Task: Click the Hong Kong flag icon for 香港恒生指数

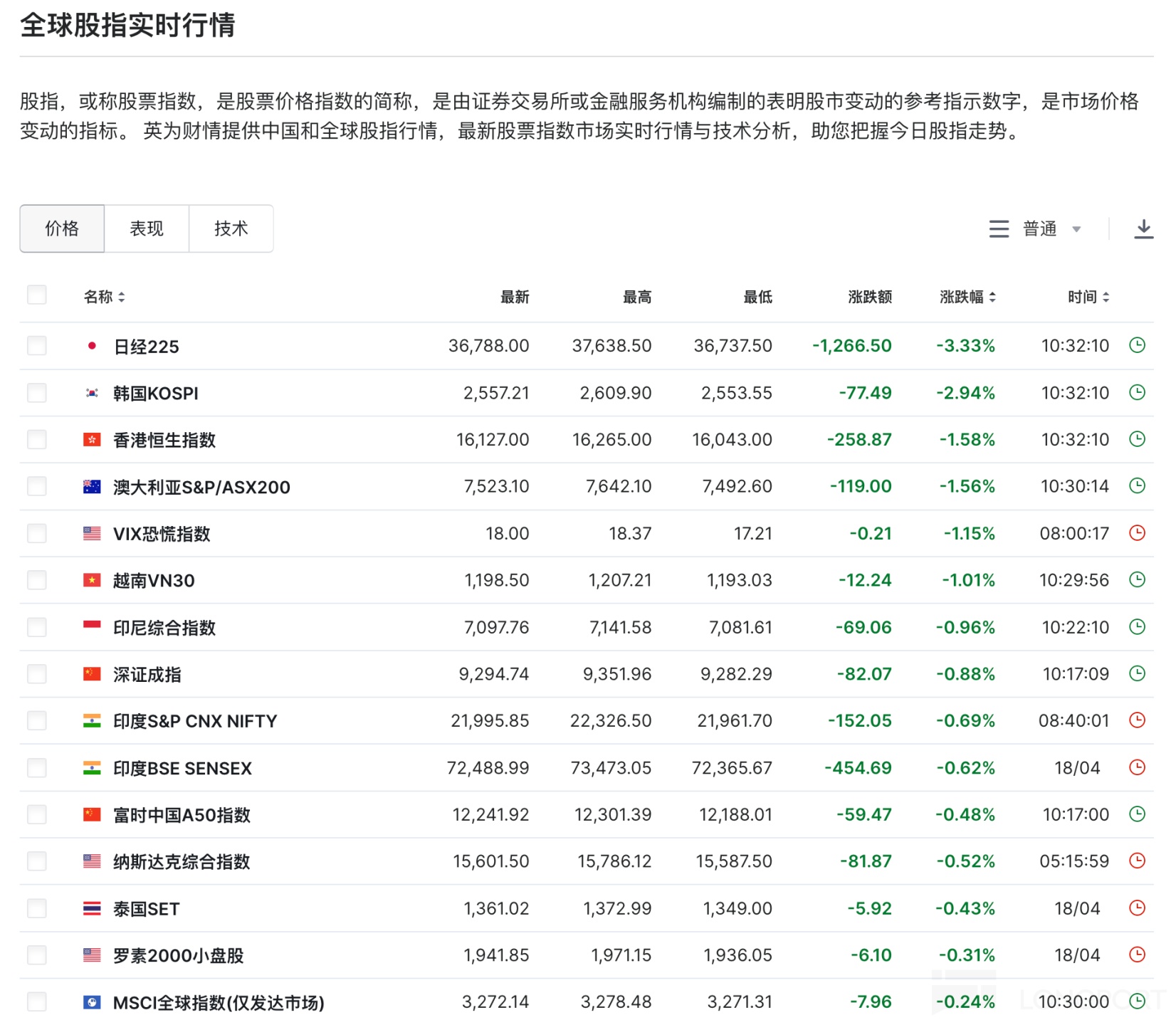Action: tap(92, 440)
